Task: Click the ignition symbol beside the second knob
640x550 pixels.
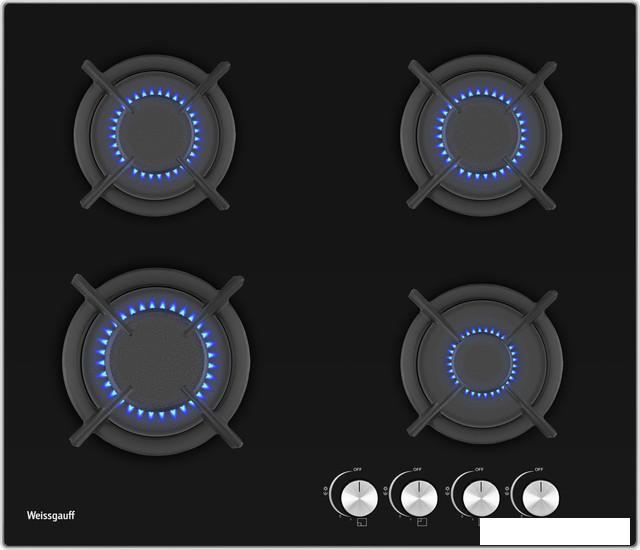Action: pyautogui.click(x=387, y=490)
